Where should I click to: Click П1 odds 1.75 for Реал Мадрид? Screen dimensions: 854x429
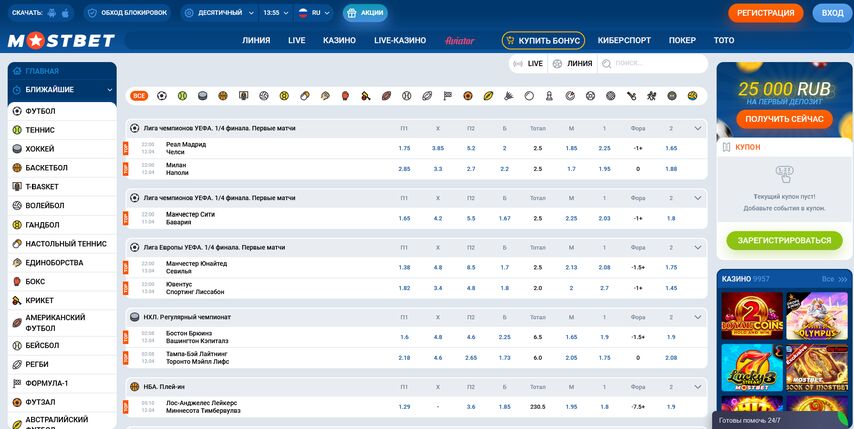pos(404,148)
